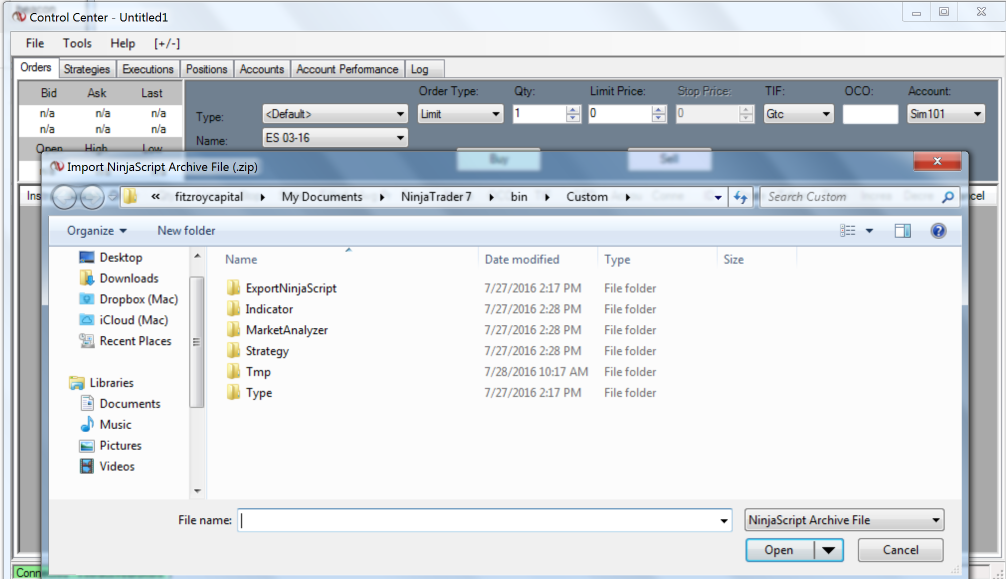This screenshot has width=1006, height=579.
Task: Switch to the Executions tab
Action: [x=148, y=69]
